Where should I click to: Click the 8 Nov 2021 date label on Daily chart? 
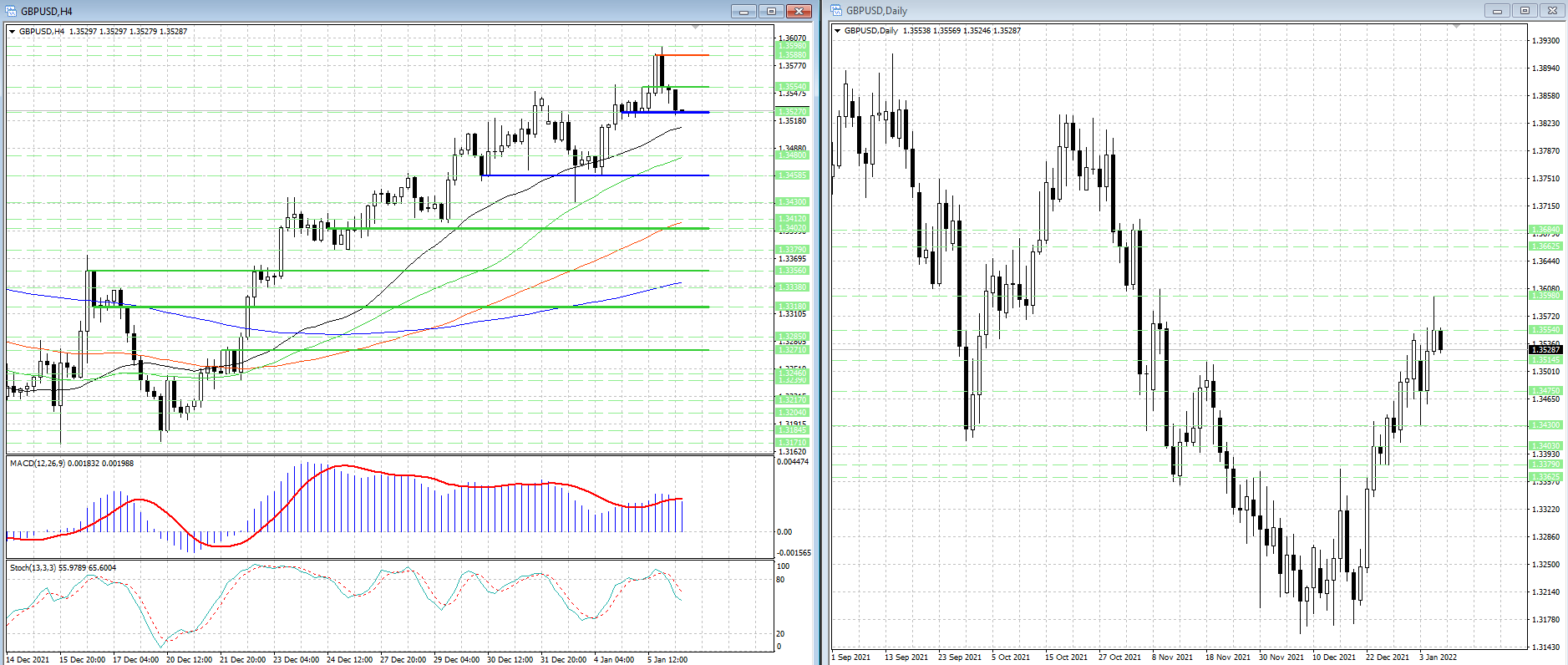click(1173, 657)
